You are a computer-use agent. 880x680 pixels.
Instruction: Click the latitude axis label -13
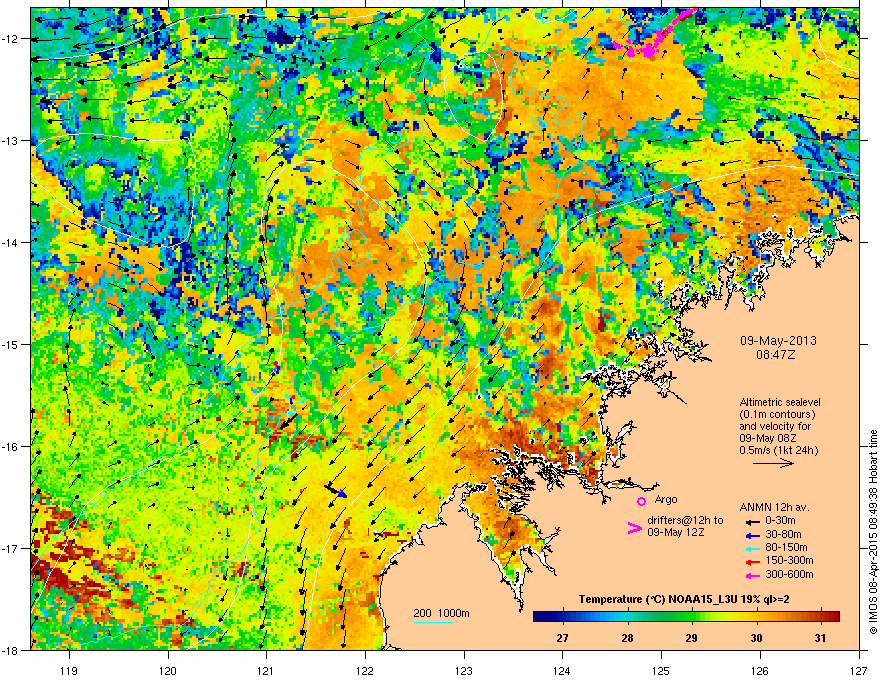click(10, 141)
